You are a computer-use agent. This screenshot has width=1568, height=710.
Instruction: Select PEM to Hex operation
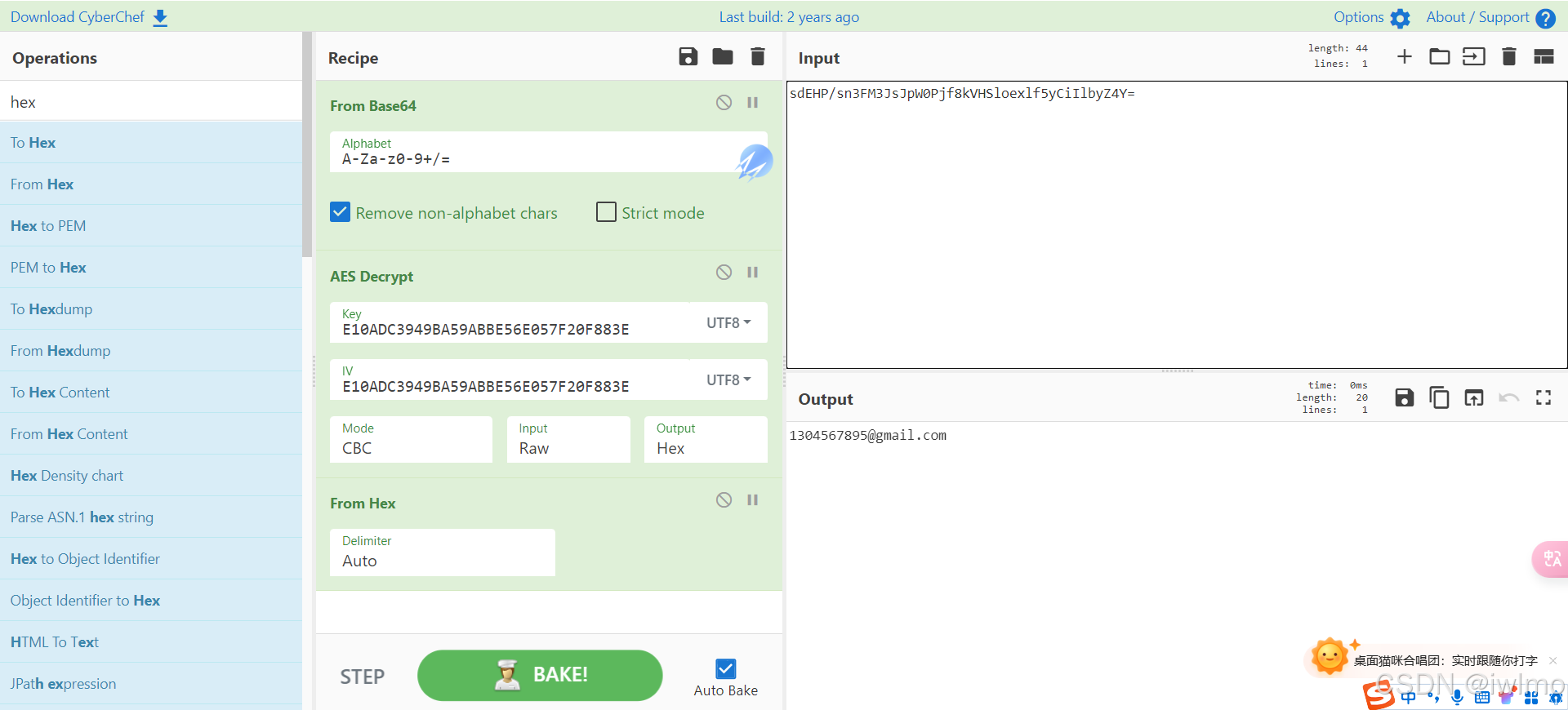151,268
